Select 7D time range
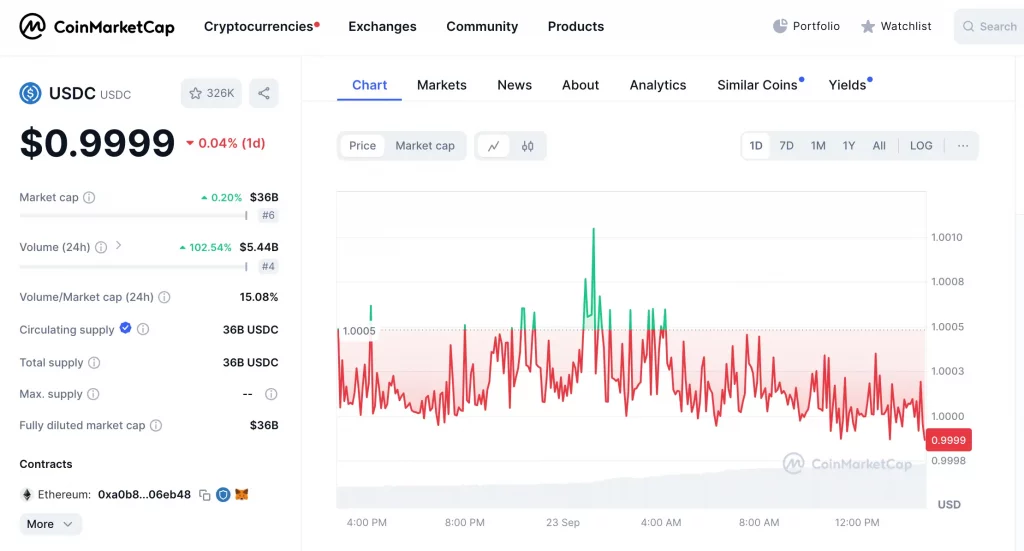 786,146
